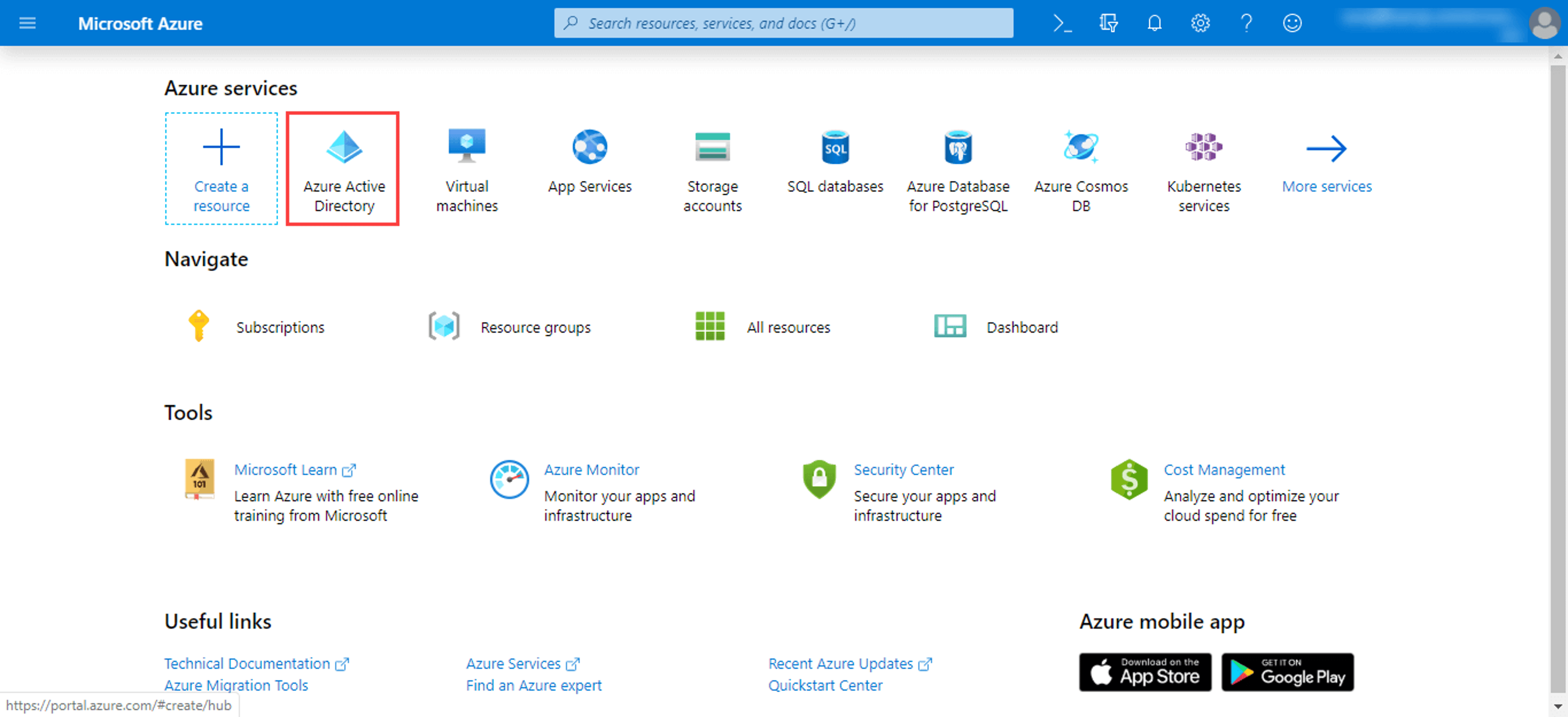Open the Help question mark icon

tap(1246, 23)
